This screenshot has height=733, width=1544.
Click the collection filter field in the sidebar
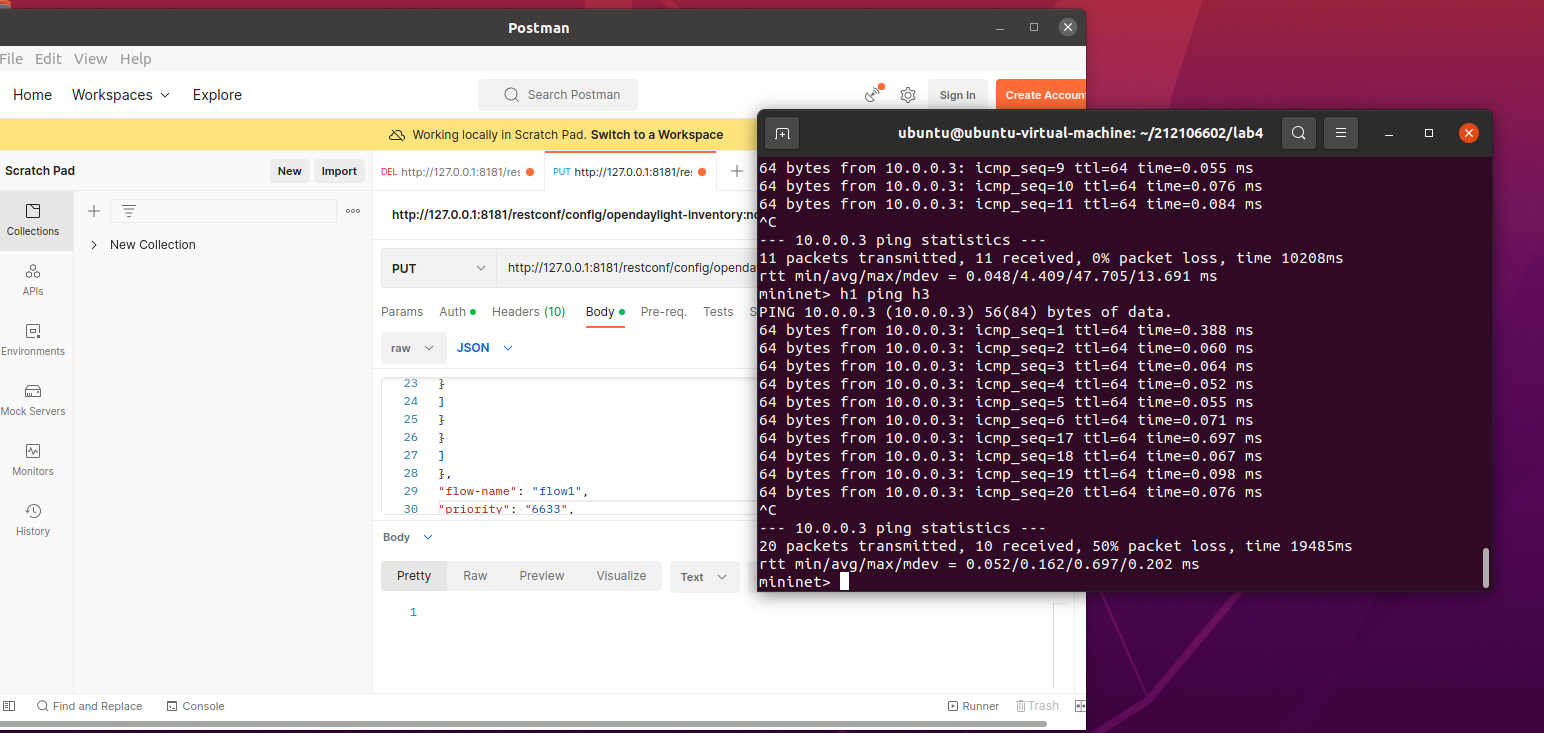[224, 211]
